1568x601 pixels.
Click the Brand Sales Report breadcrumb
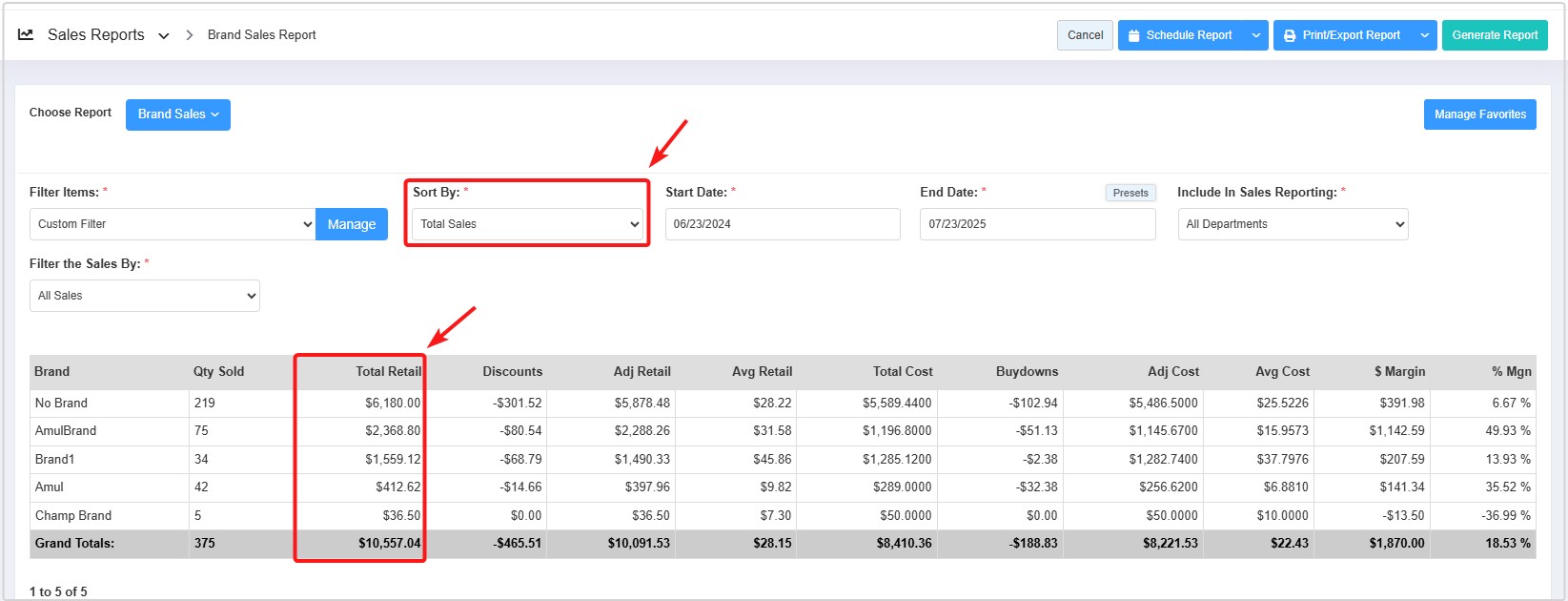261,35
